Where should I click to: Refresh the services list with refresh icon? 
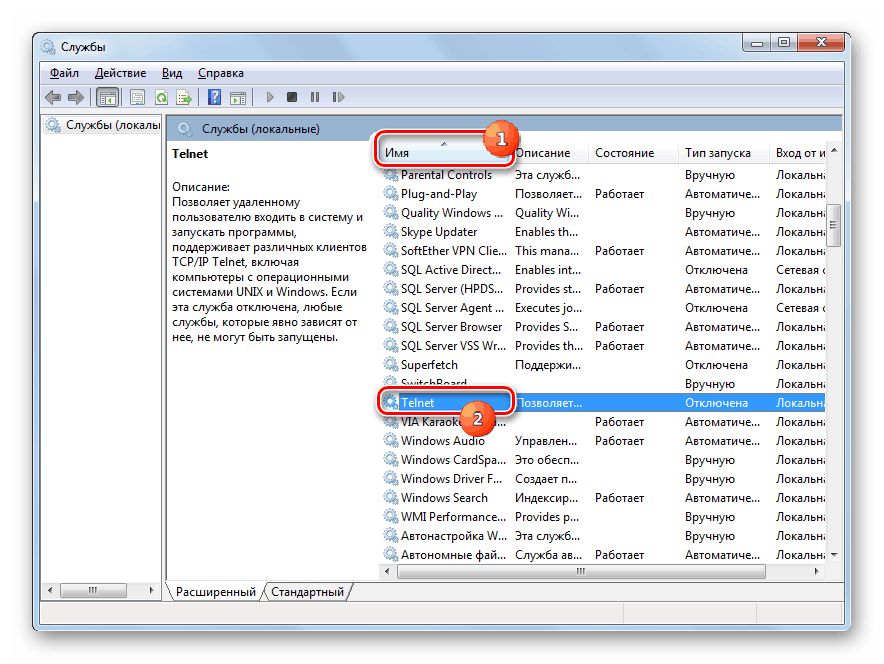coord(161,97)
